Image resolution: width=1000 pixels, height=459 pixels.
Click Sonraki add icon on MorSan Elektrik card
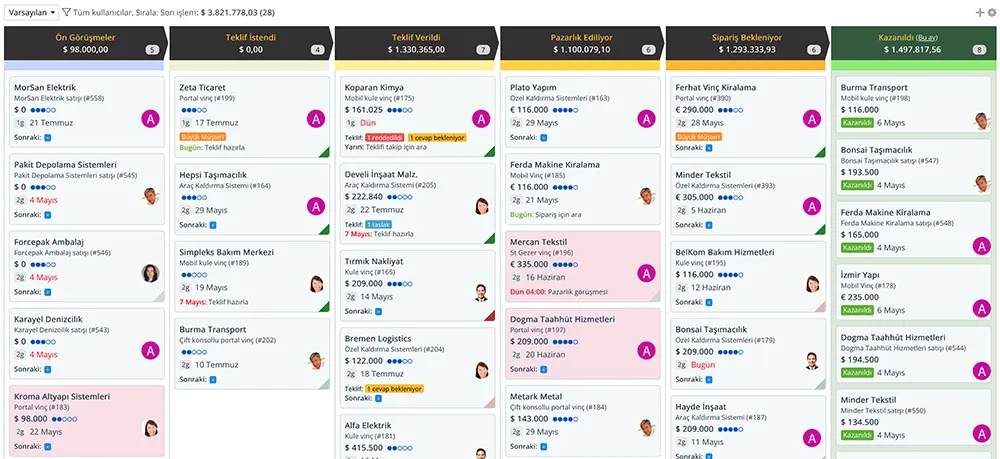[47, 137]
